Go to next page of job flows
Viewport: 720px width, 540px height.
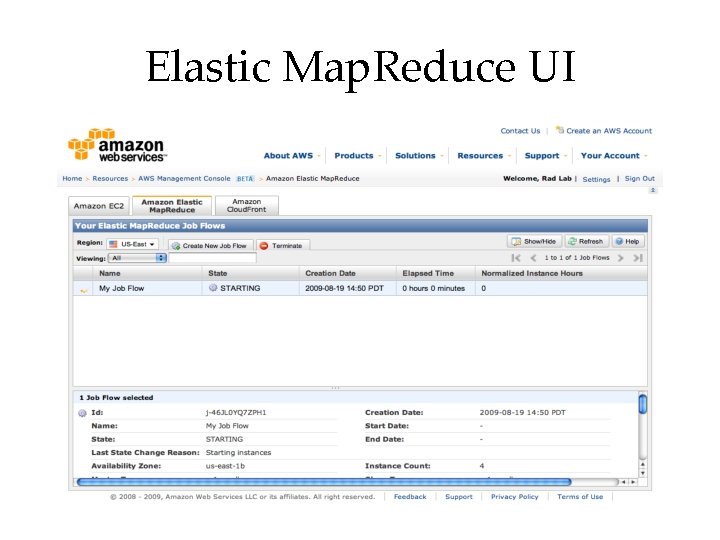[x=620, y=258]
